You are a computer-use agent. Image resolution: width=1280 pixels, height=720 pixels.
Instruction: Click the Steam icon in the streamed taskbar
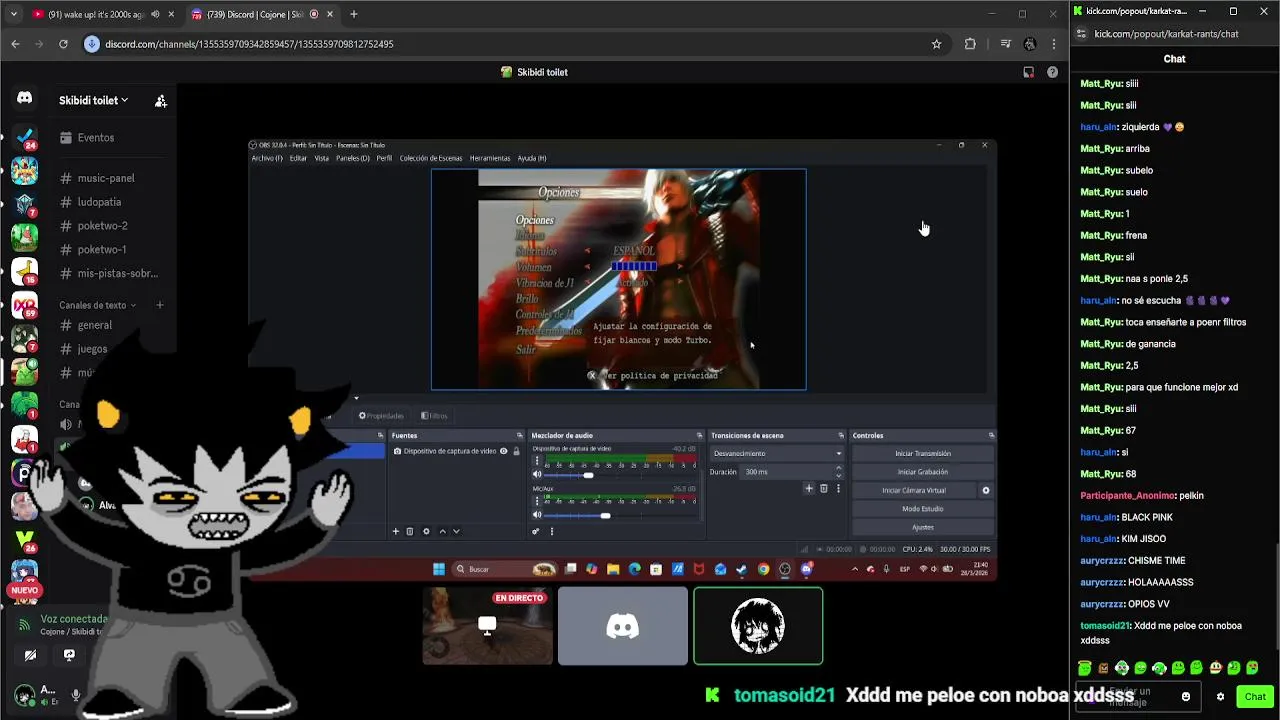tap(742, 569)
